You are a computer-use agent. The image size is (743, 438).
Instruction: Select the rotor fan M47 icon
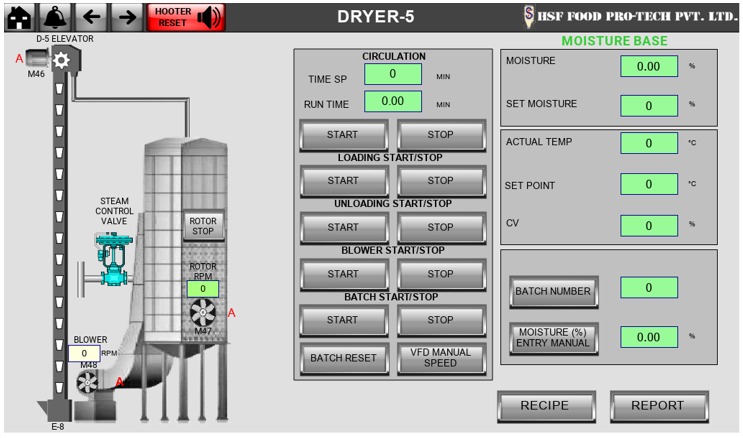pos(203,312)
